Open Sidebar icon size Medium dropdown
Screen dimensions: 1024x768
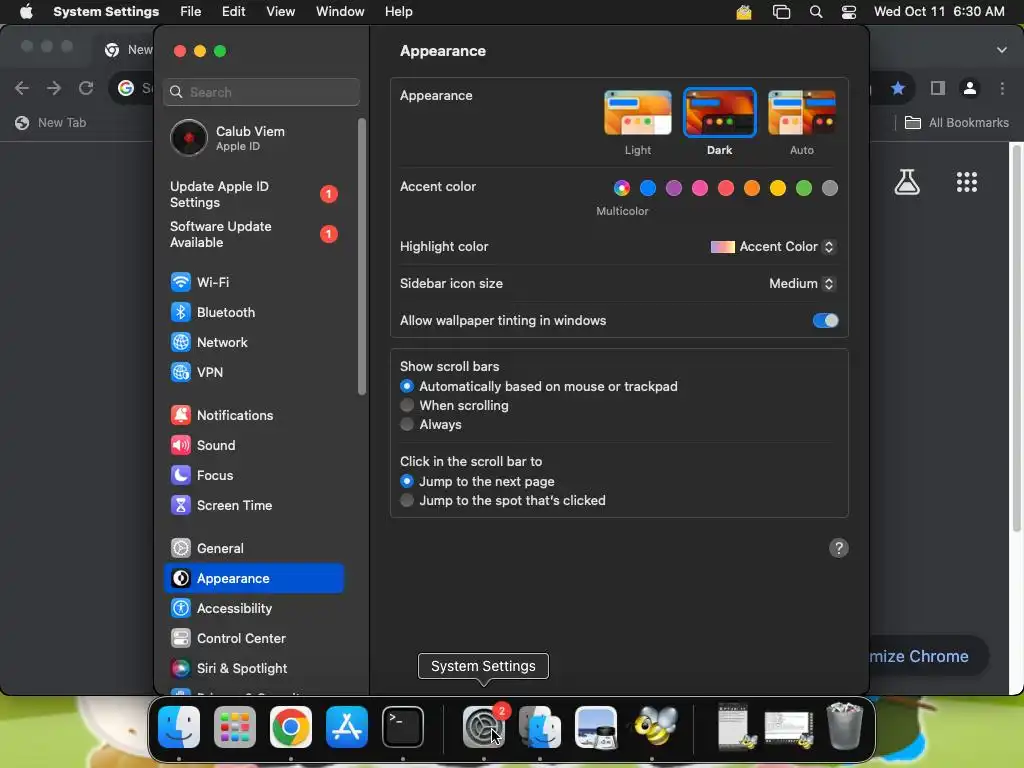(x=803, y=283)
